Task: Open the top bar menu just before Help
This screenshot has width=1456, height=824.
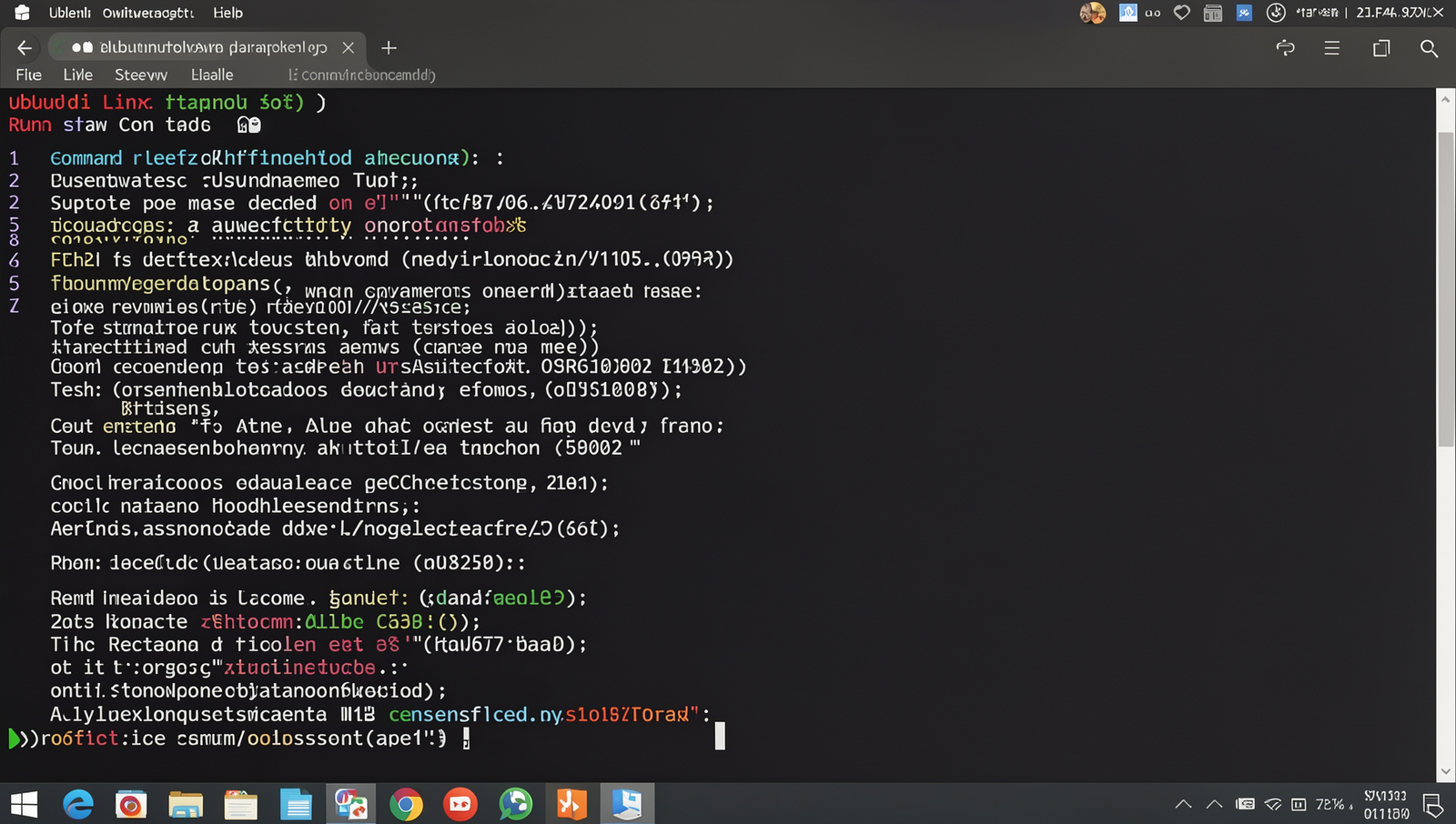Action: pos(148,13)
